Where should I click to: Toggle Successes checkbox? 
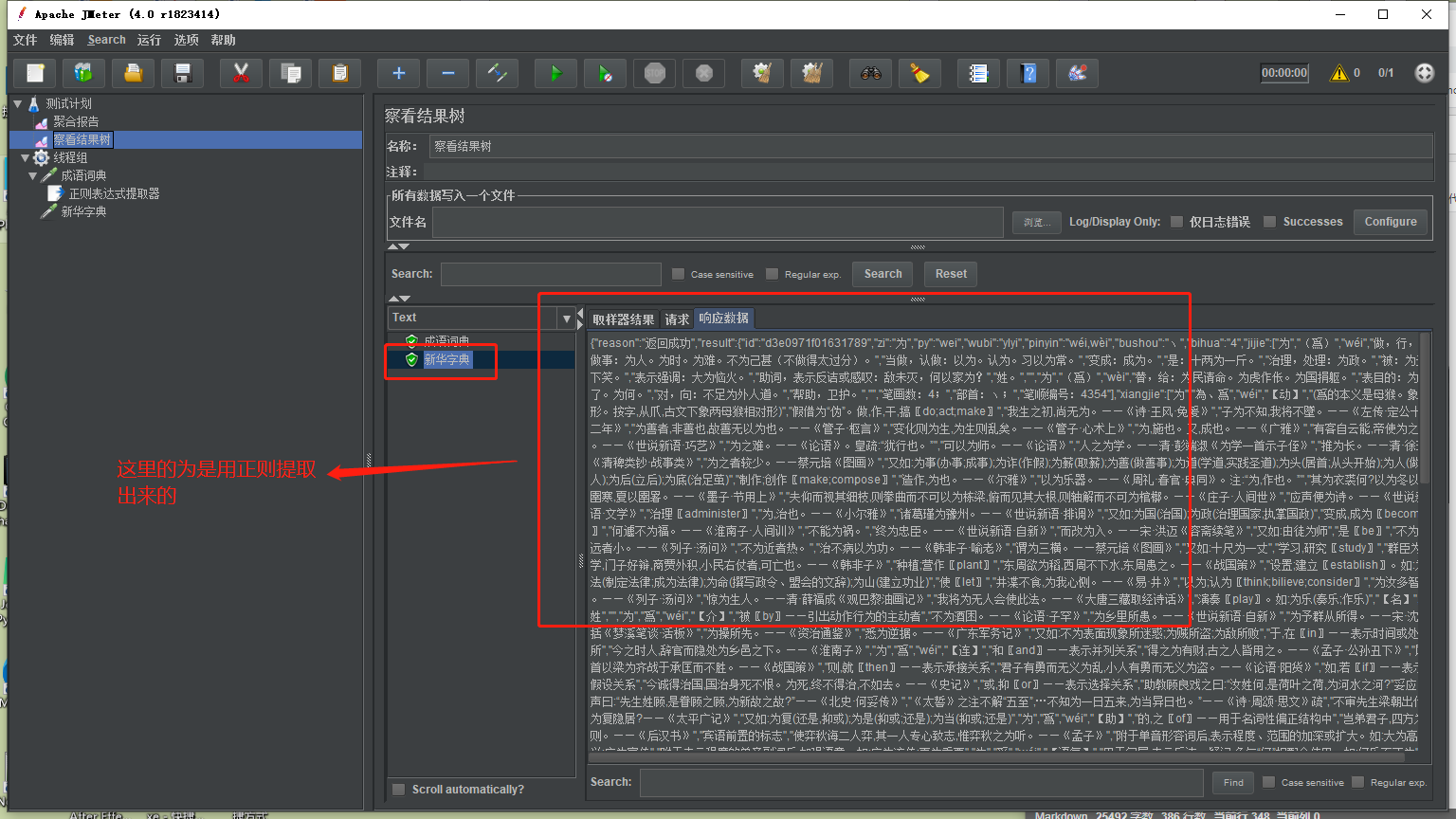[1269, 222]
